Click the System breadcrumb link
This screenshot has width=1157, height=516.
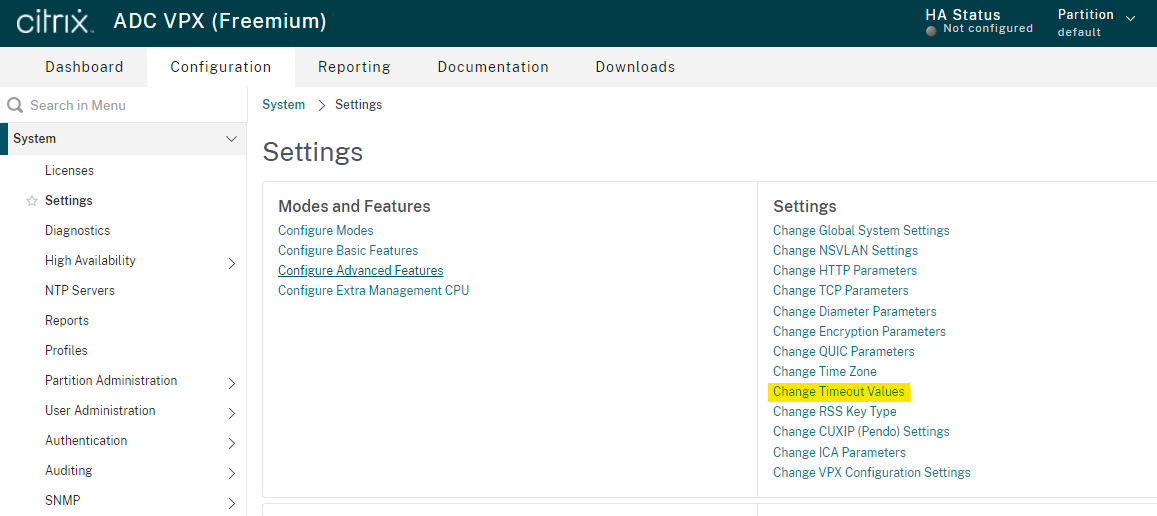(283, 105)
